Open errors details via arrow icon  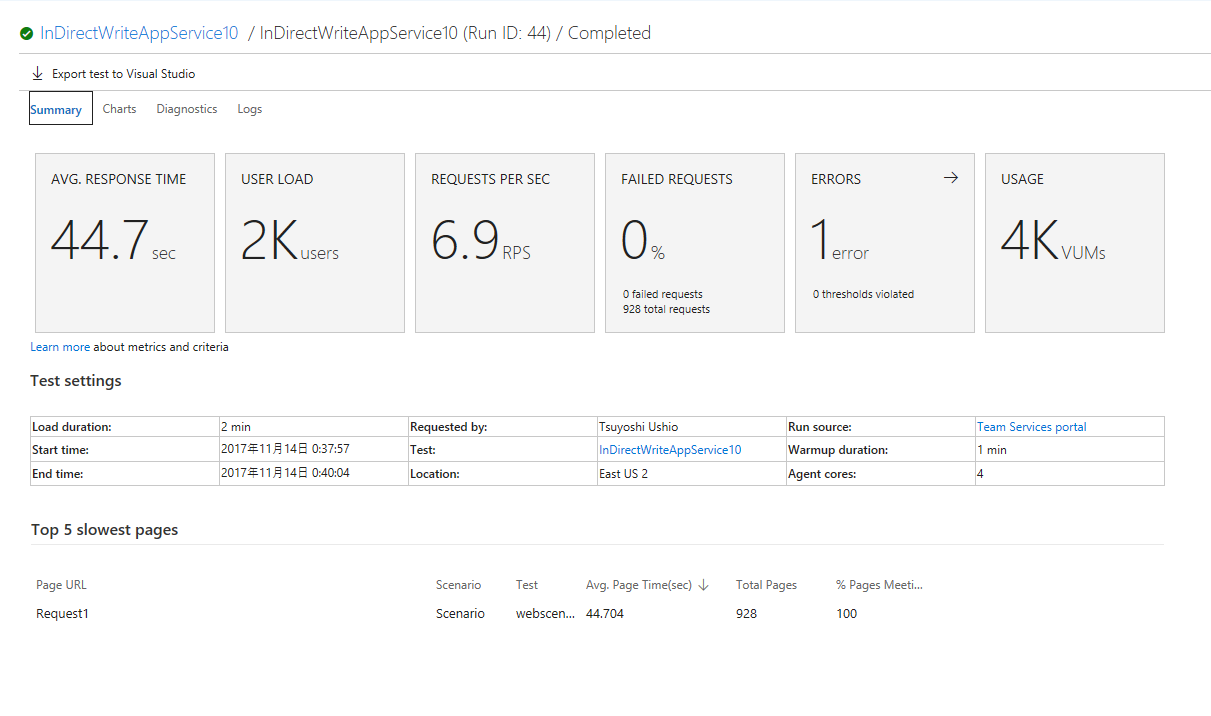pos(951,178)
